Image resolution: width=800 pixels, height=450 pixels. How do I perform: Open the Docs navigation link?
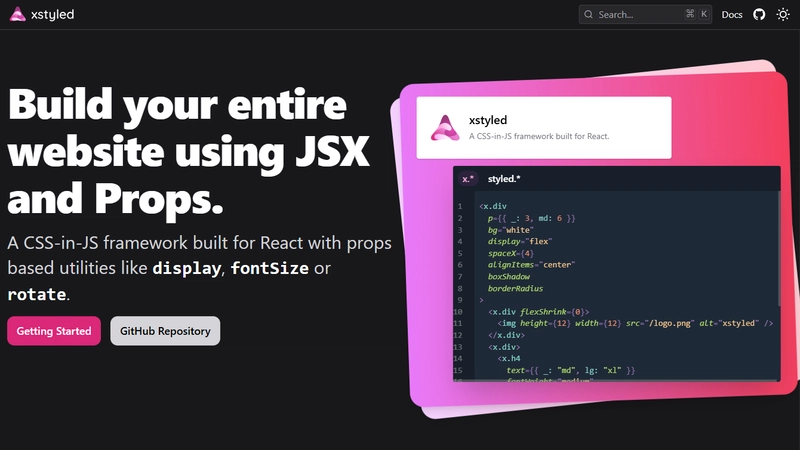(732, 14)
